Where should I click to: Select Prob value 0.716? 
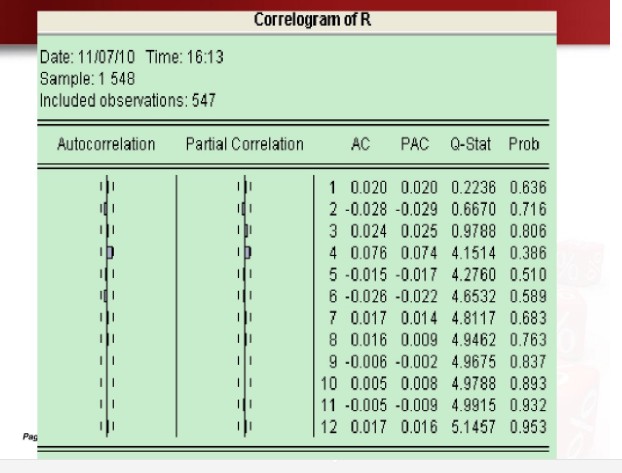[528, 209]
